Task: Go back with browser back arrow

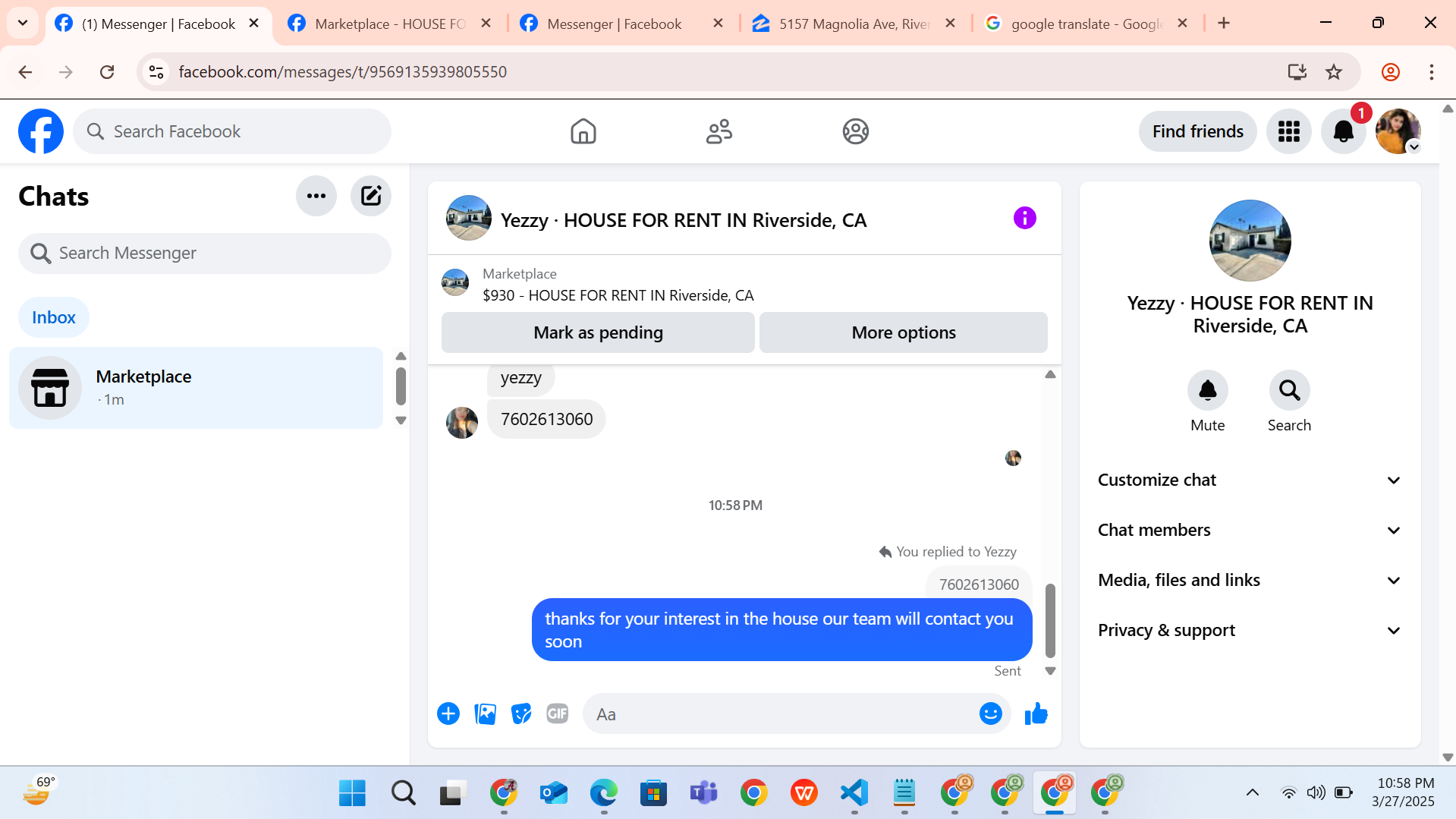Action: [x=25, y=72]
